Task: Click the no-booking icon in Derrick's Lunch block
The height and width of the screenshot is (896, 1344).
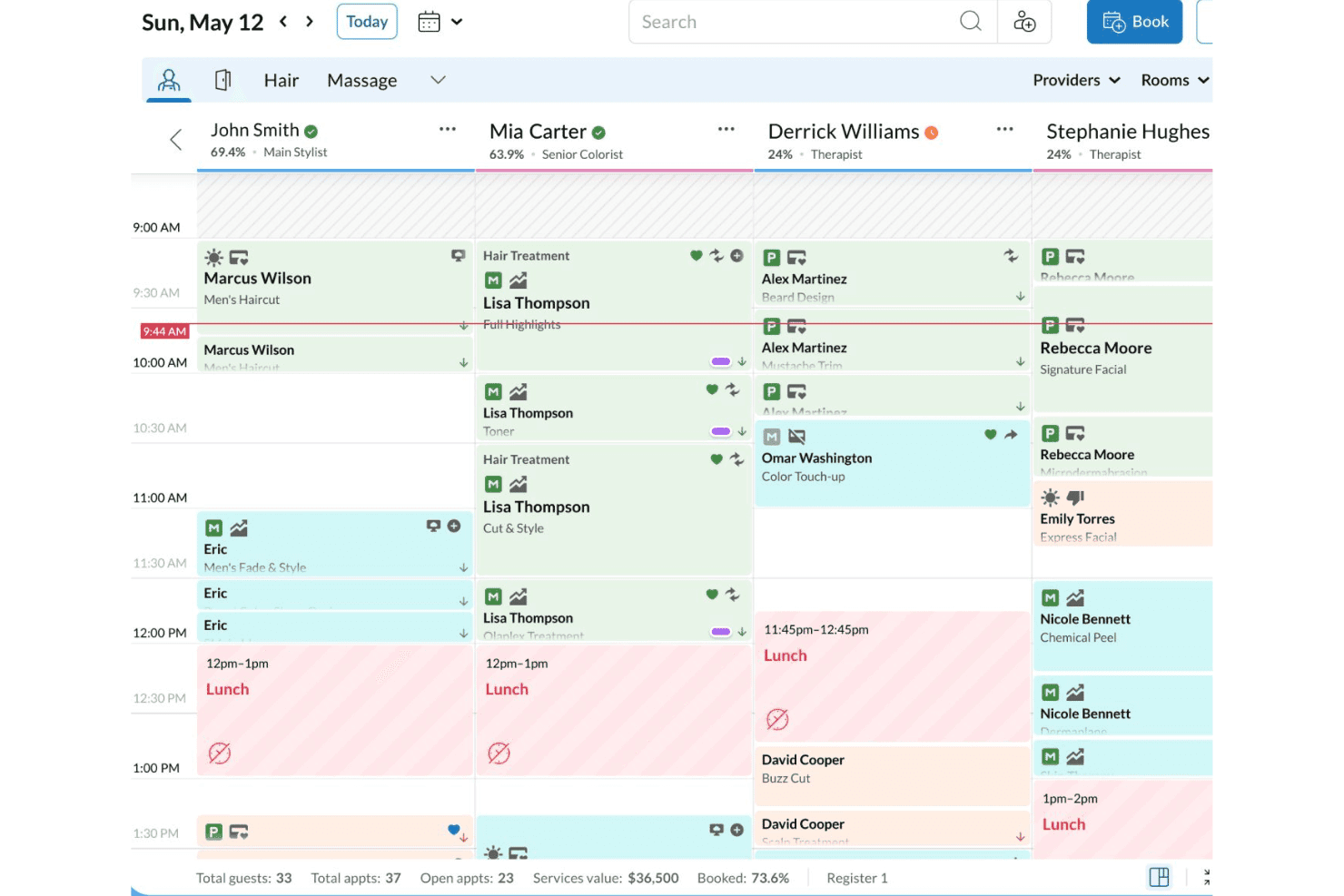Action: pos(777,720)
